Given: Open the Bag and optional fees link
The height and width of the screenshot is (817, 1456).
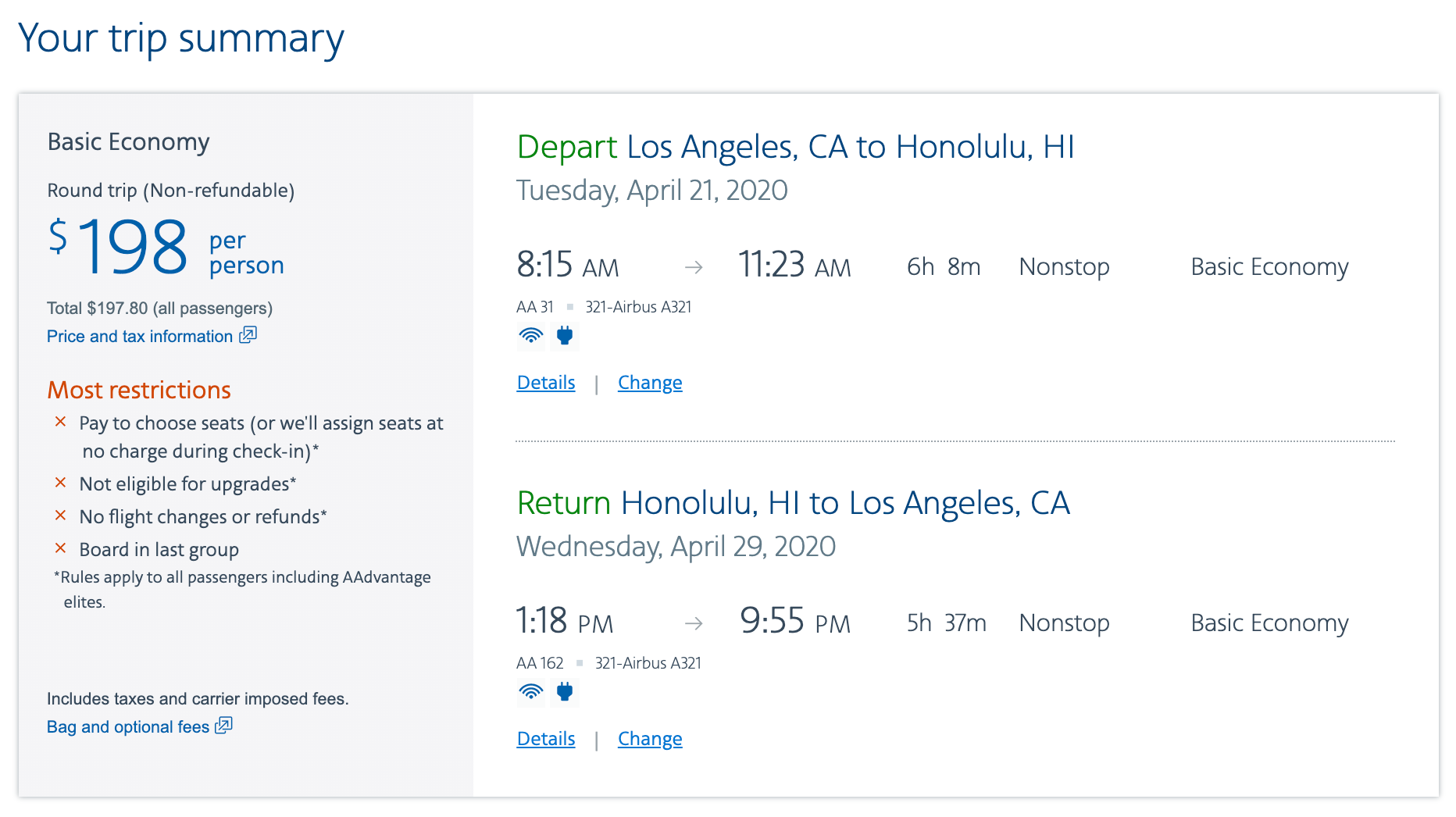Looking at the screenshot, I should pyautogui.click(x=128, y=727).
